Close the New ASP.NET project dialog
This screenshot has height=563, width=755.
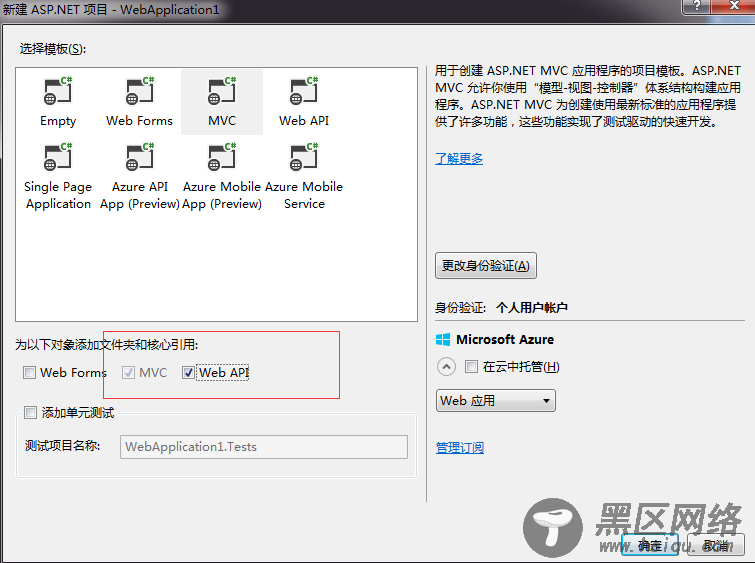click(734, 6)
